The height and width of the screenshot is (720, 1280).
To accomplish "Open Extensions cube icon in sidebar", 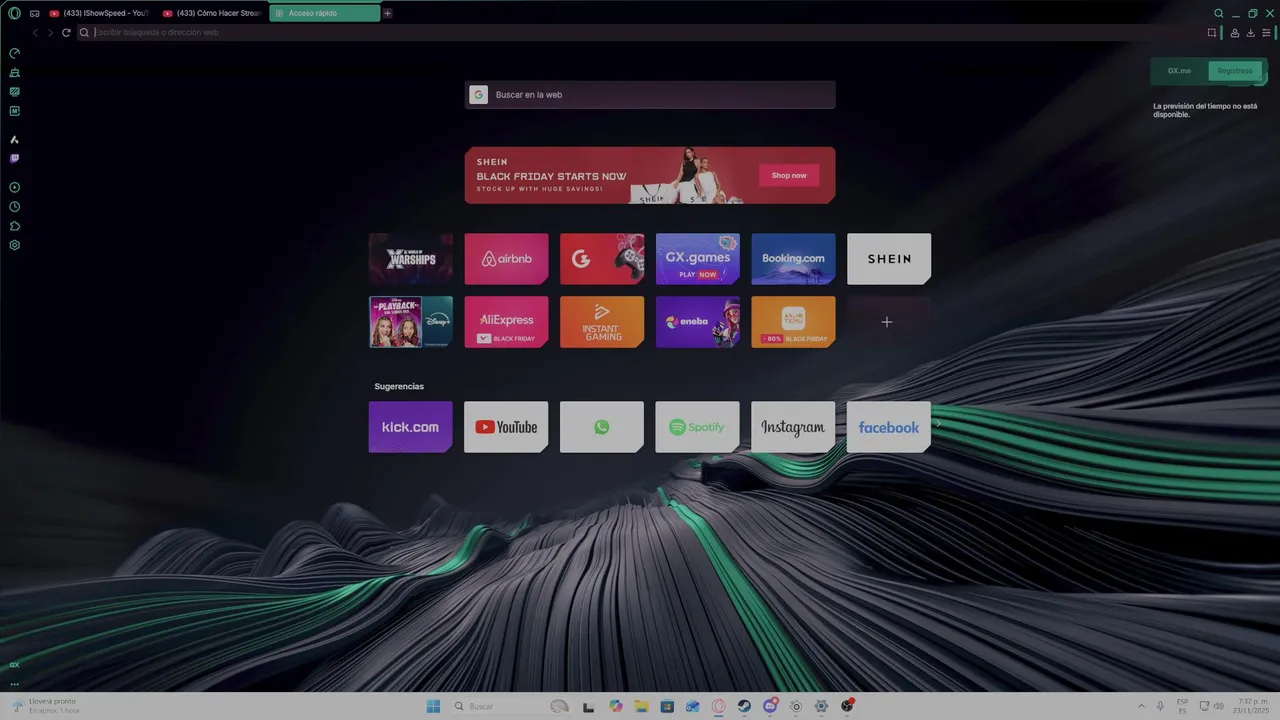I will tap(14, 226).
